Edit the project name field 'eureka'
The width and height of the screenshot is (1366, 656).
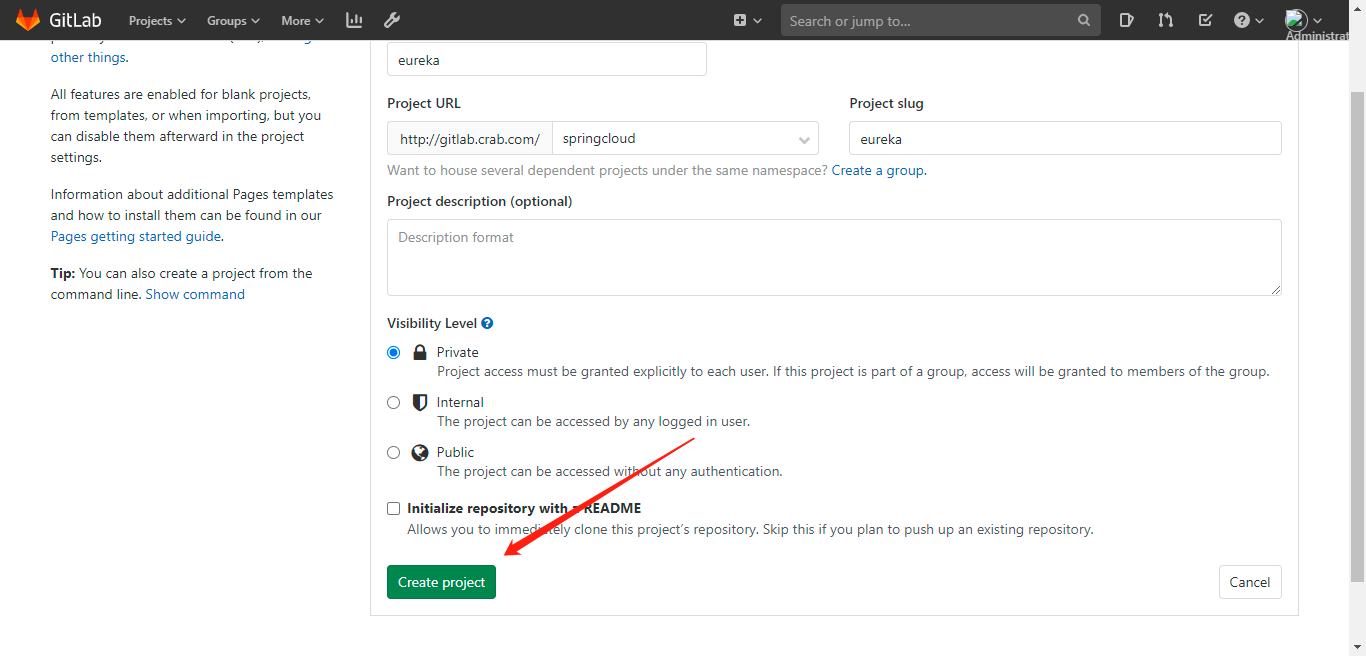(547, 59)
